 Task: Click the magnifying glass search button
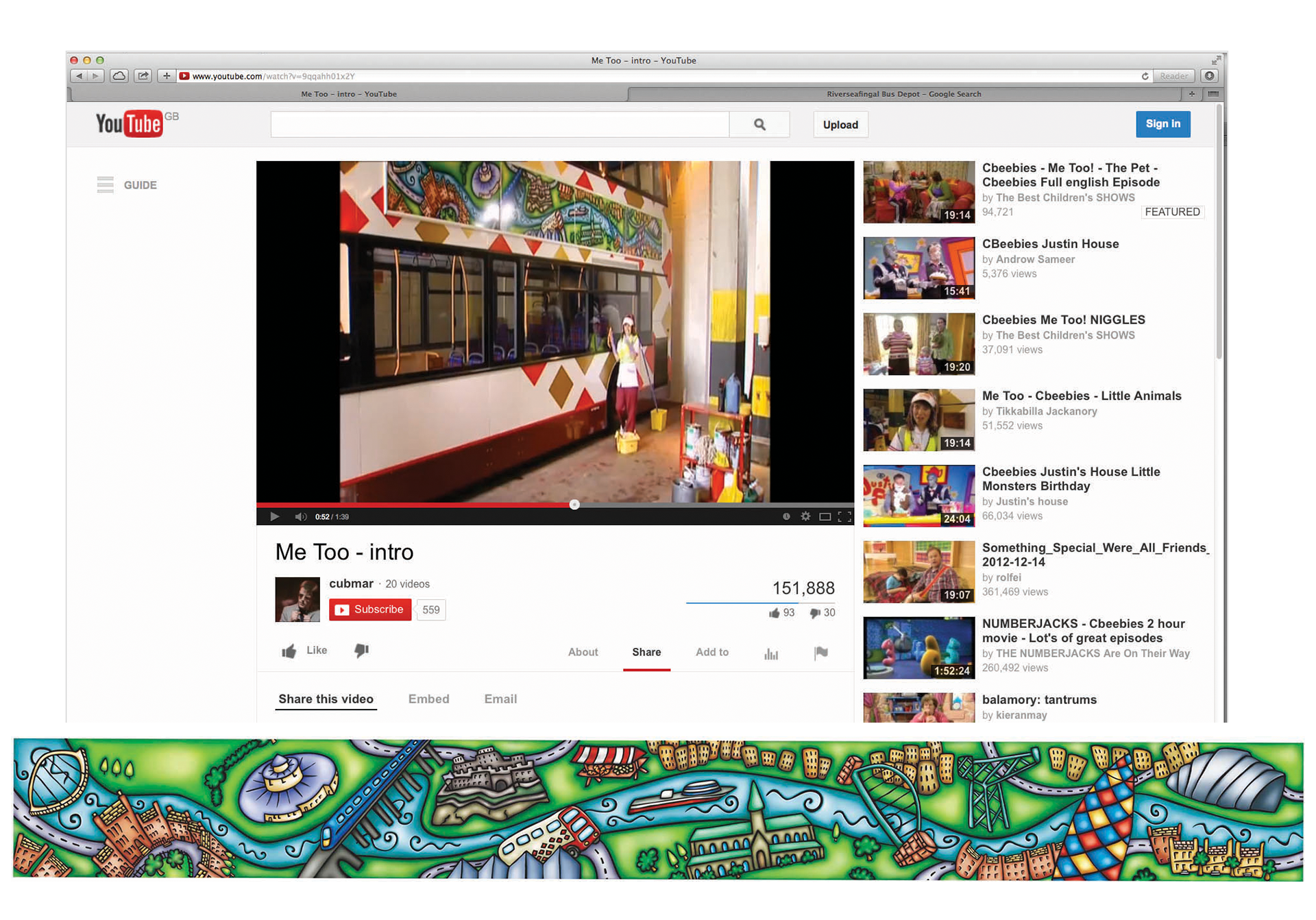(759, 125)
